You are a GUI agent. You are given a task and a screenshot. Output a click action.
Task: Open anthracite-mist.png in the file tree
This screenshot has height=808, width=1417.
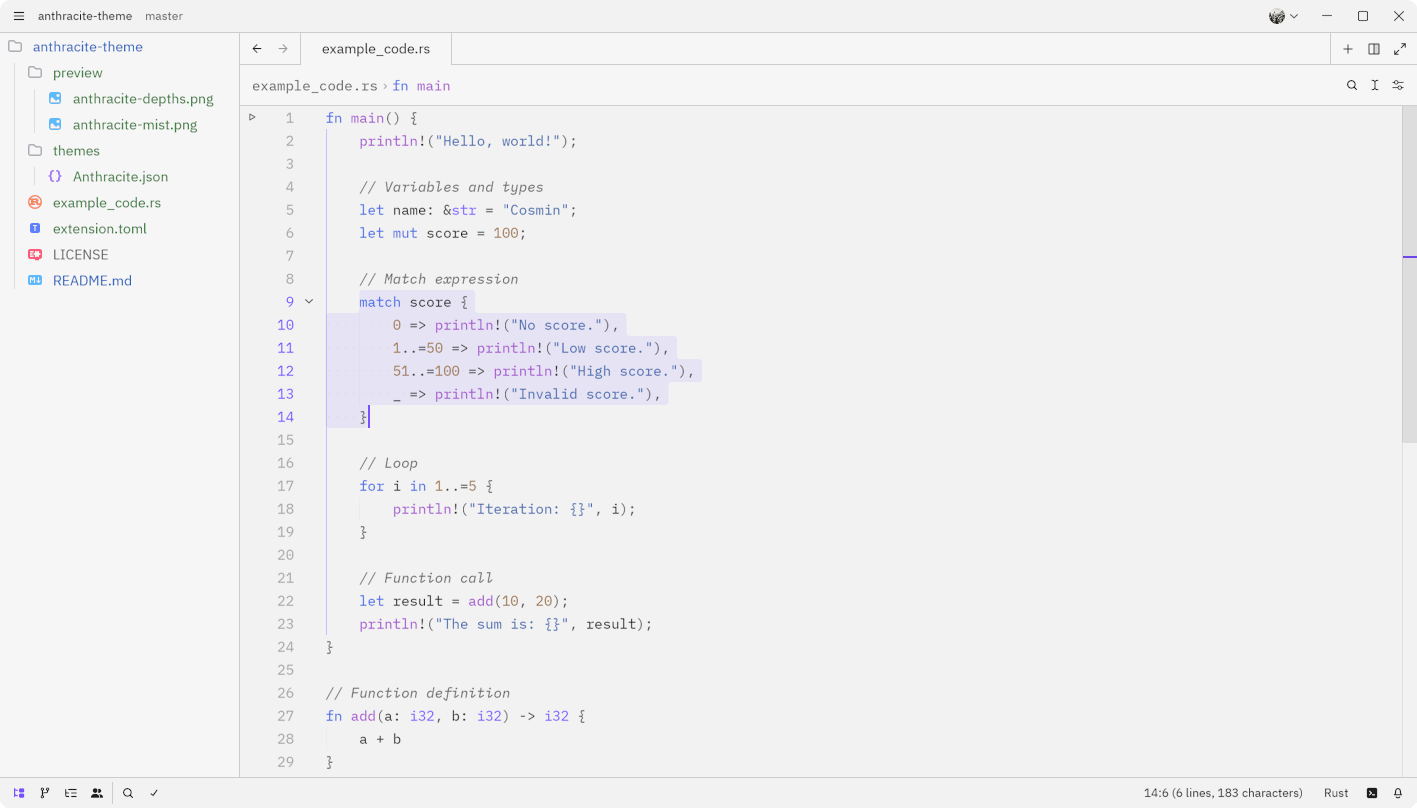(135, 125)
